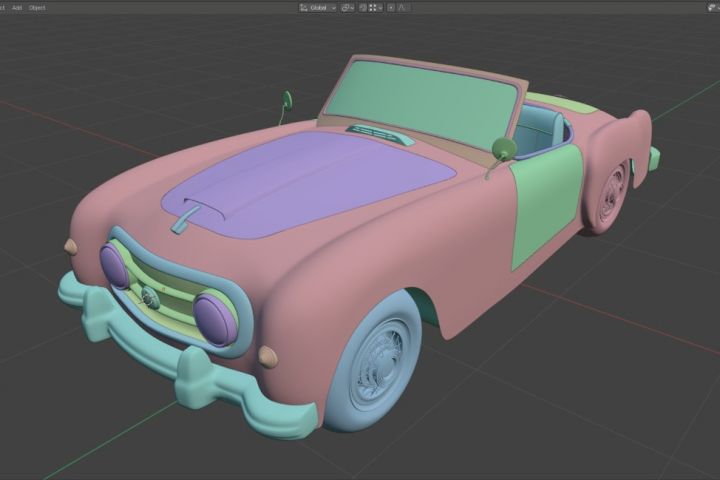Select the green side mirror near door
The width and height of the screenshot is (720, 480).
coord(503,149)
